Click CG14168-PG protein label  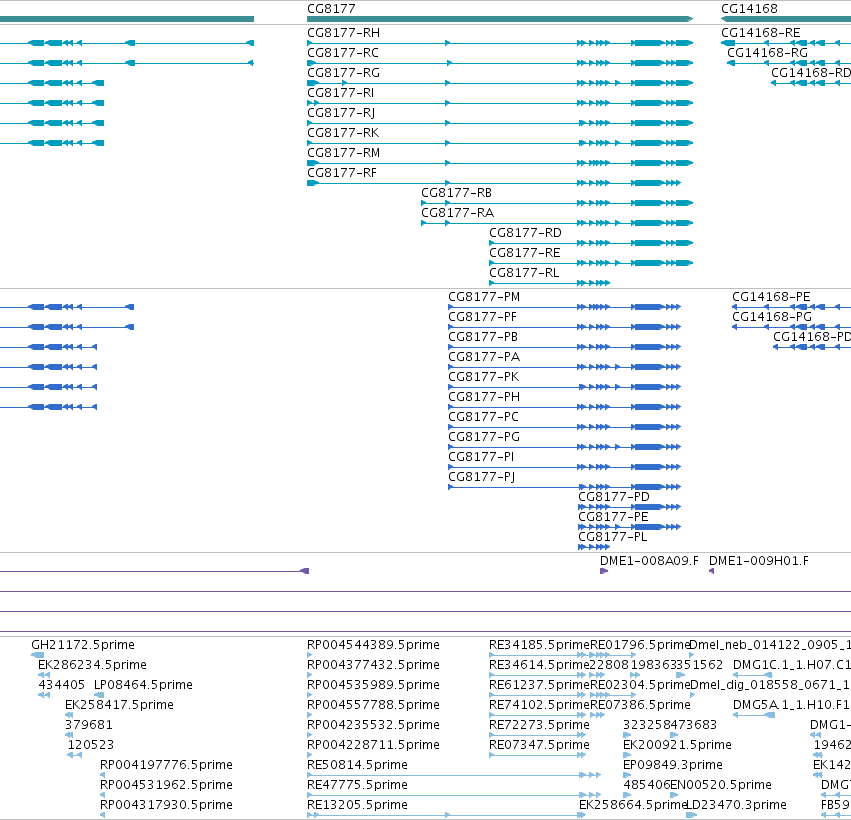772,317
